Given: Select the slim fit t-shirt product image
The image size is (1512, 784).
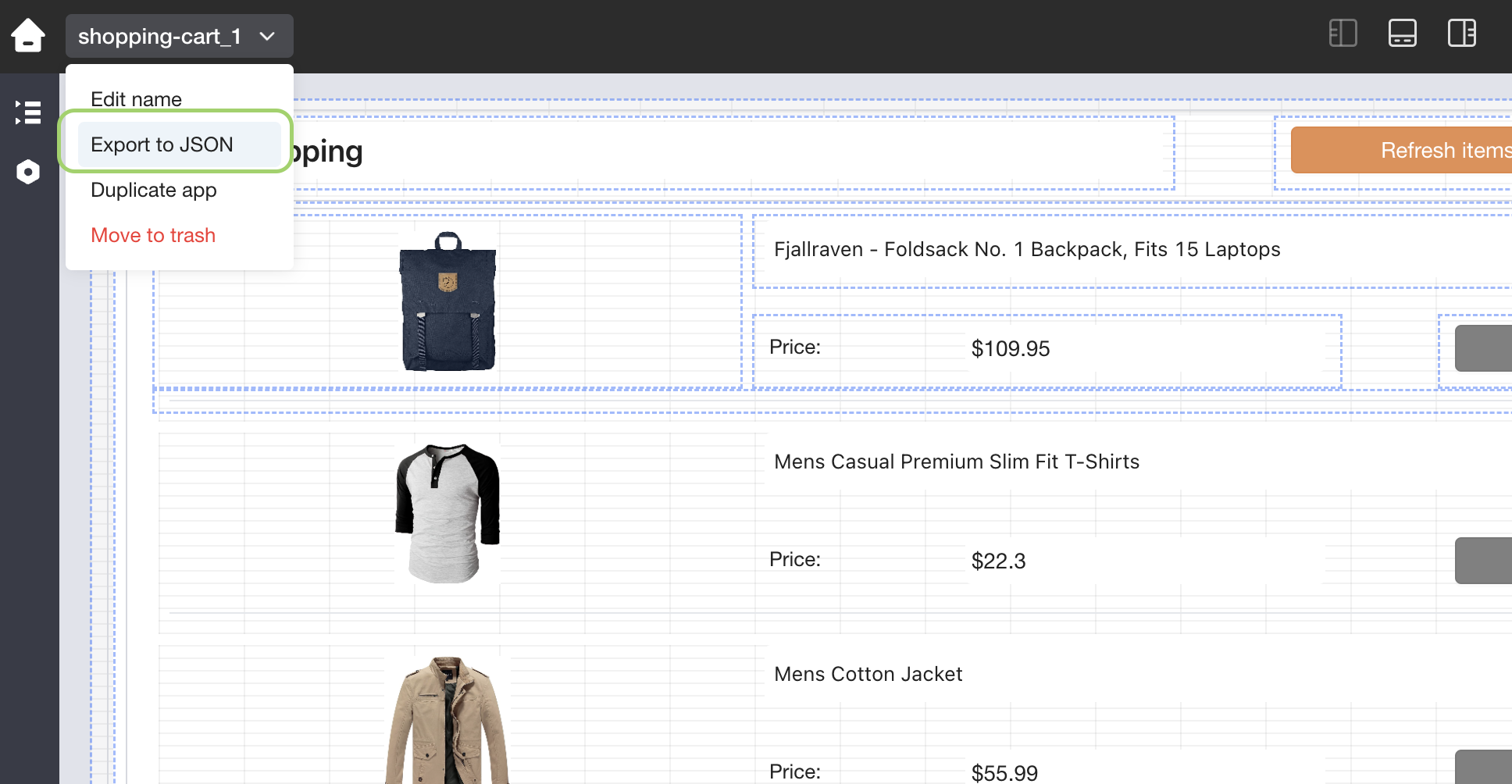Looking at the screenshot, I should pos(448,513).
